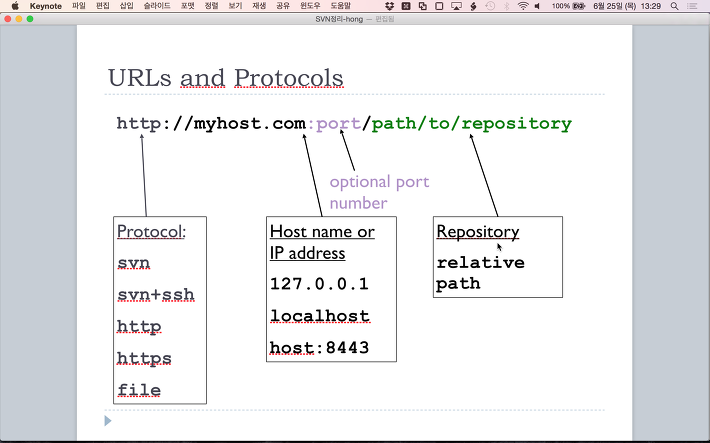The image size is (710, 443).
Task: Zoom the Keynote window
Action: click(x=30, y=19)
